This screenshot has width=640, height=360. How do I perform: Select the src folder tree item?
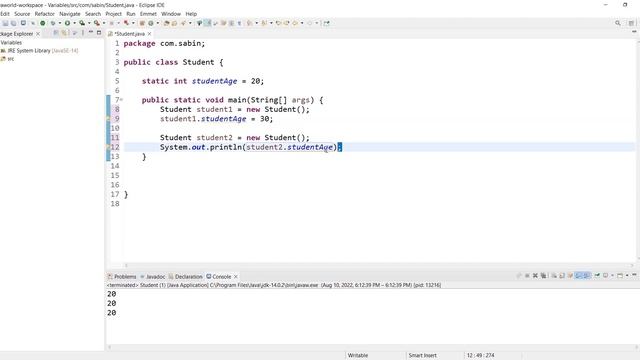tap(7, 59)
